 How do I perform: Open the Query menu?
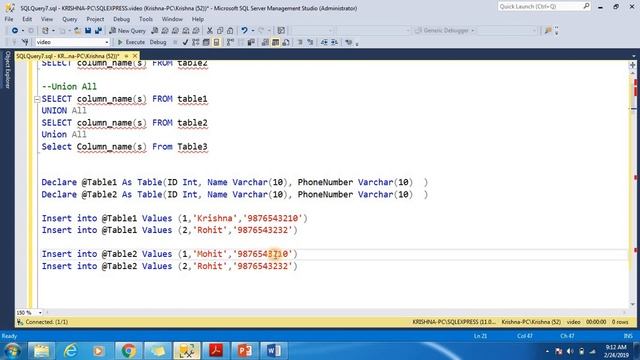[69, 19]
